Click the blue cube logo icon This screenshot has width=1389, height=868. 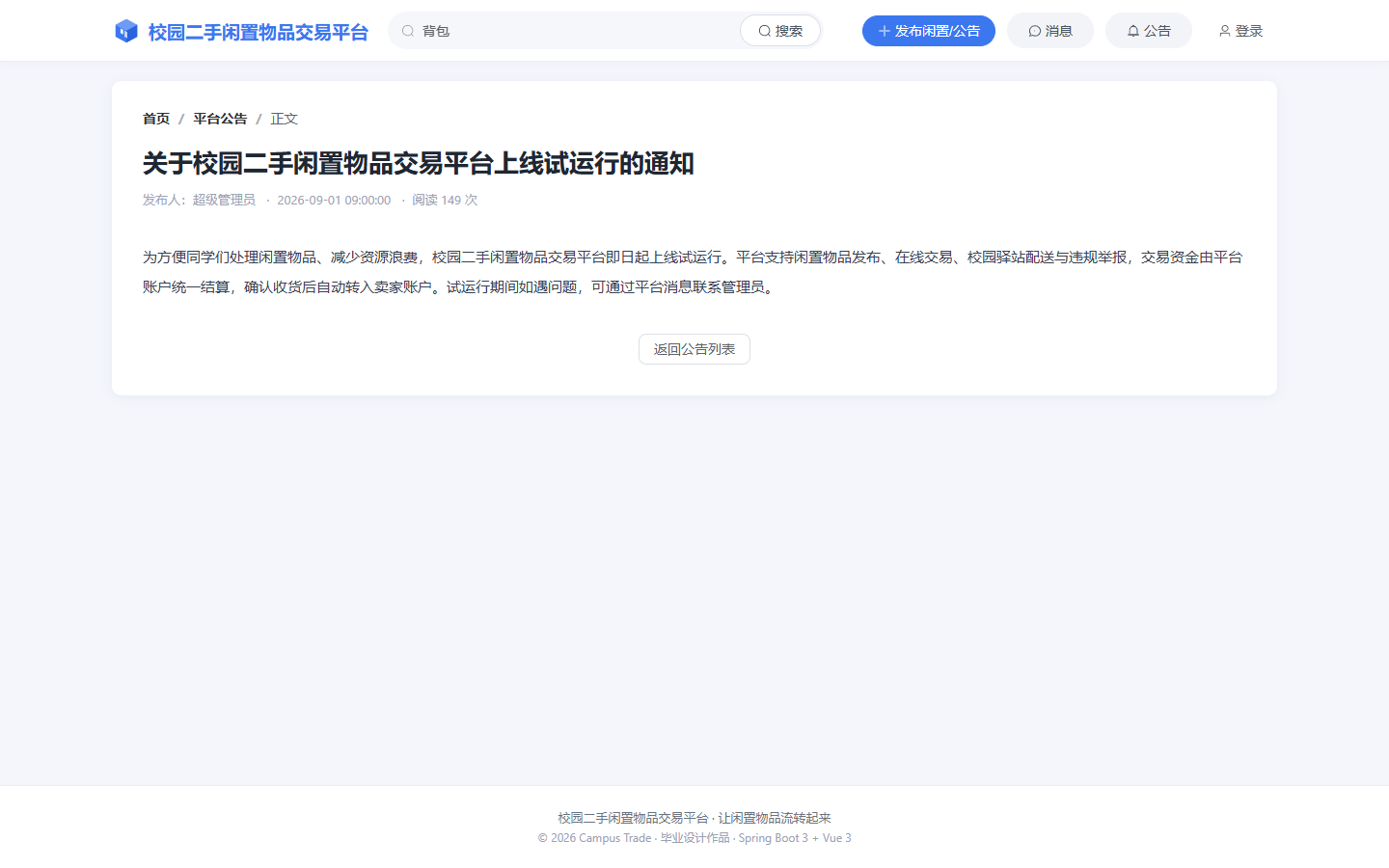click(126, 31)
